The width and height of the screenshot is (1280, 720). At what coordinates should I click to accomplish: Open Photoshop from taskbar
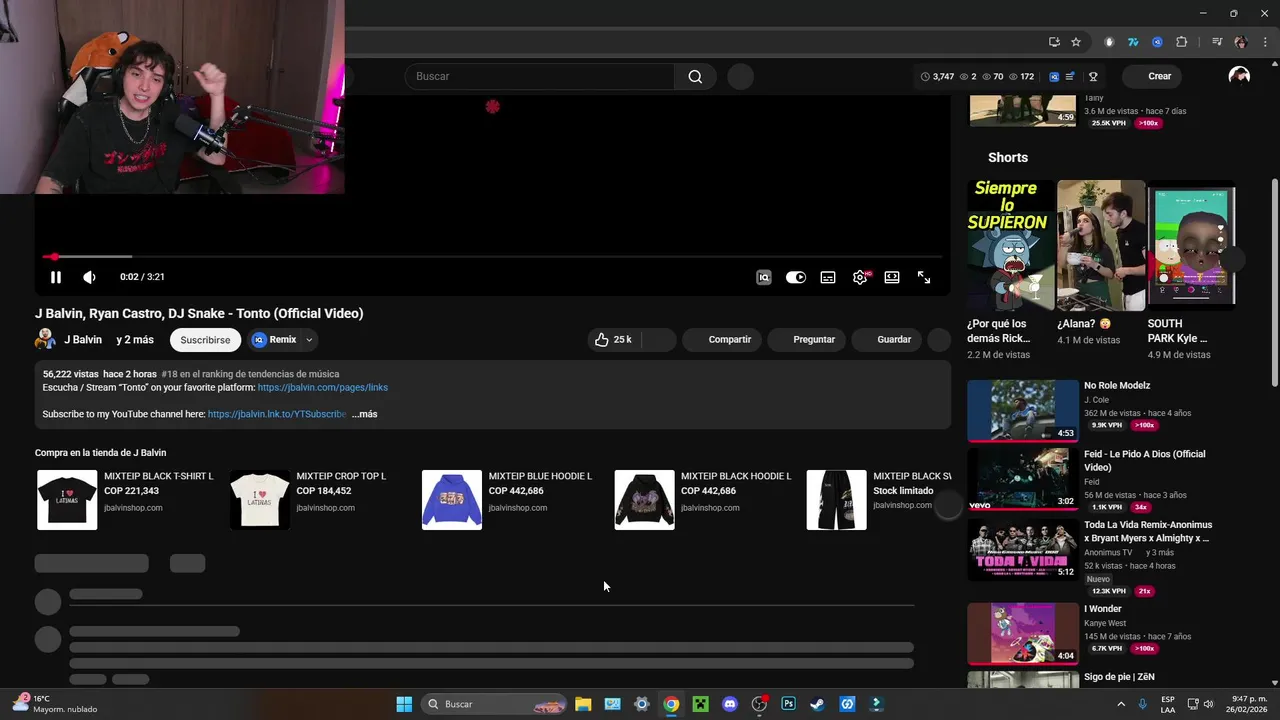tap(788, 704)
